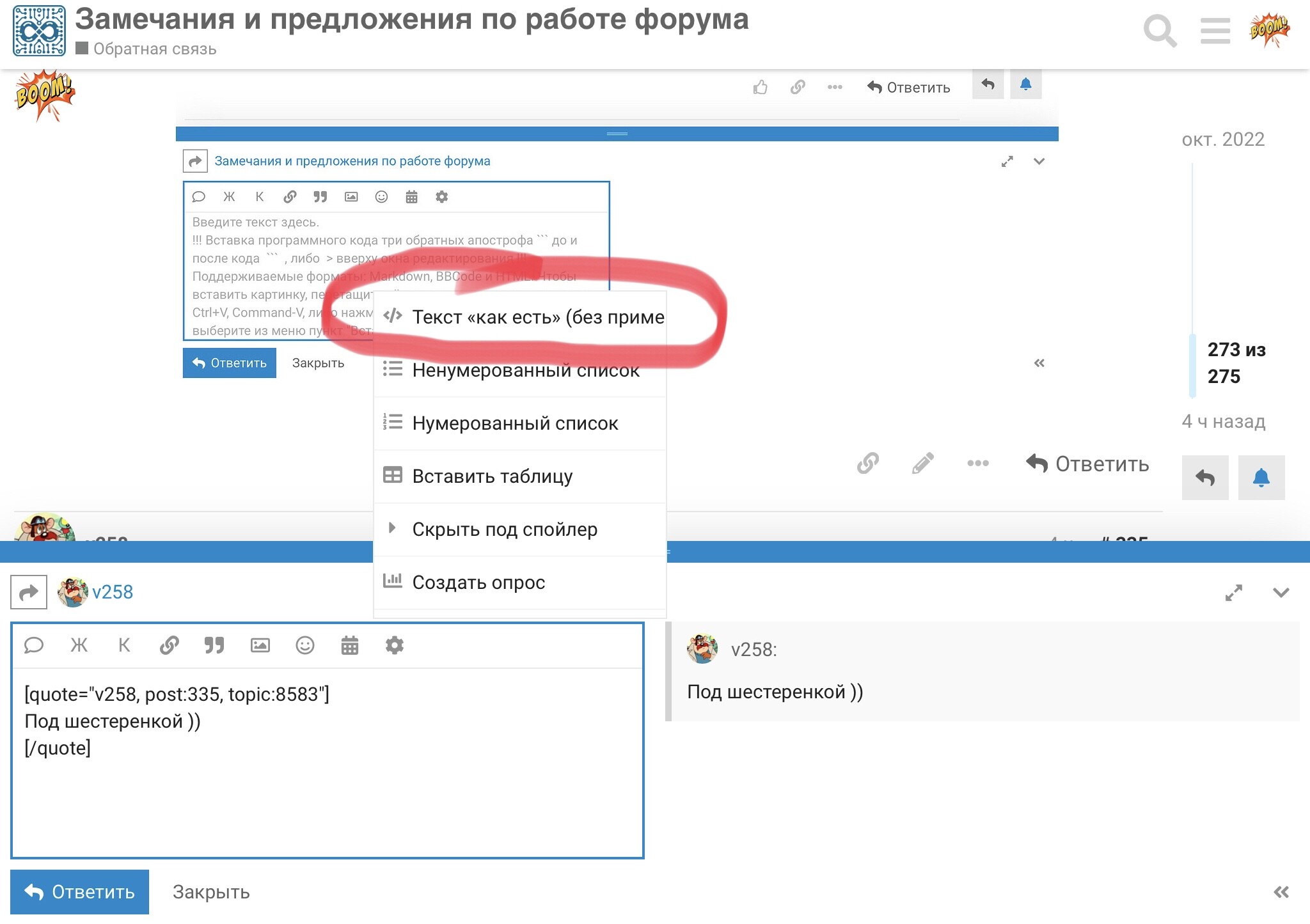Copy link of top post

tap(798, 88)
